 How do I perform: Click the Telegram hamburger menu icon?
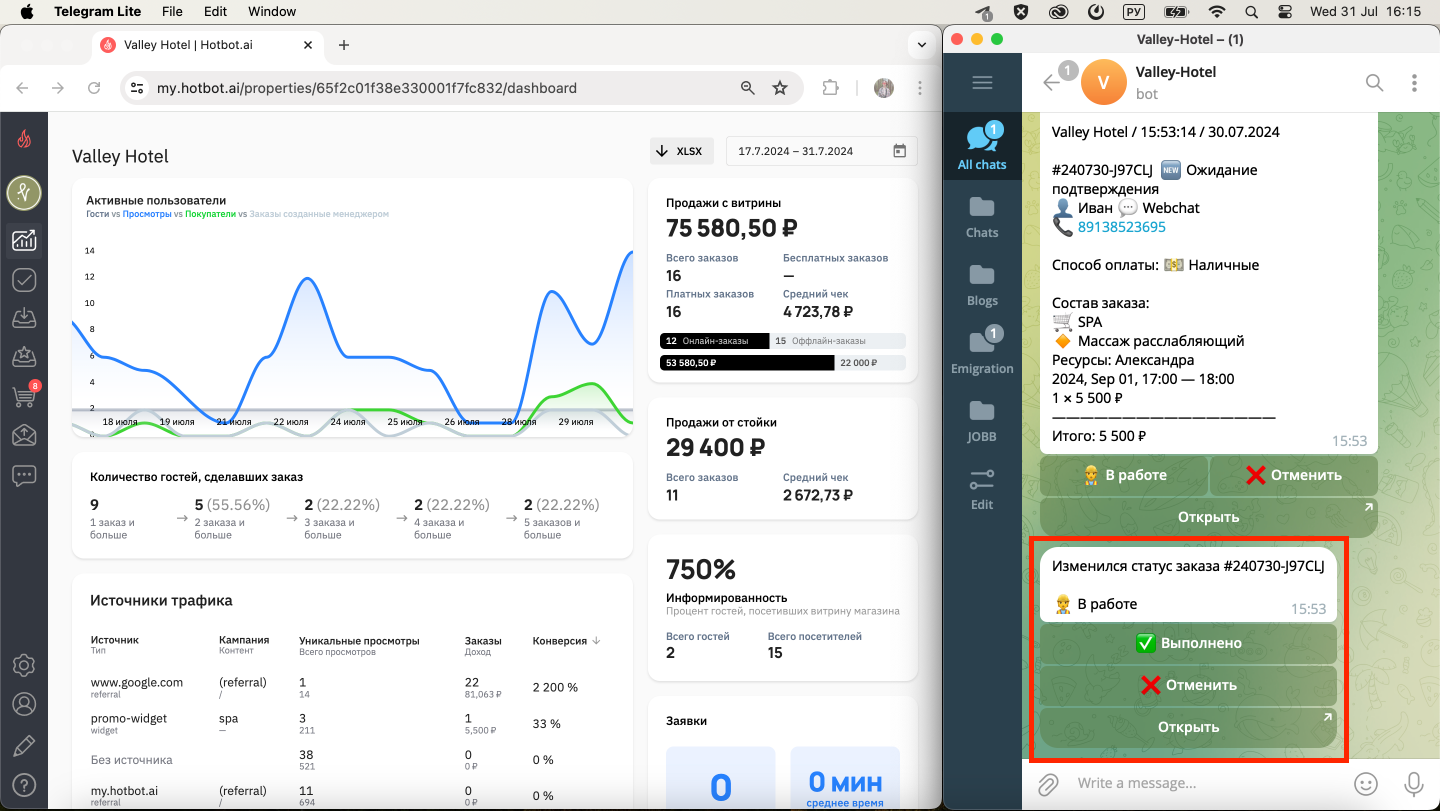(982, 83)
